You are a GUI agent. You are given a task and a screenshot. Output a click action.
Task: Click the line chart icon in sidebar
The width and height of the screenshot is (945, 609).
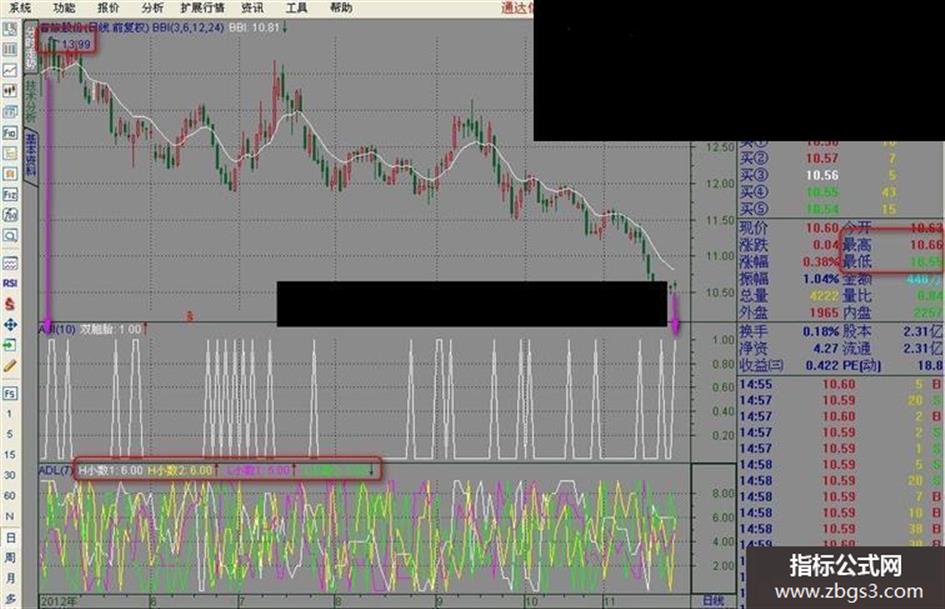point(10,70)
